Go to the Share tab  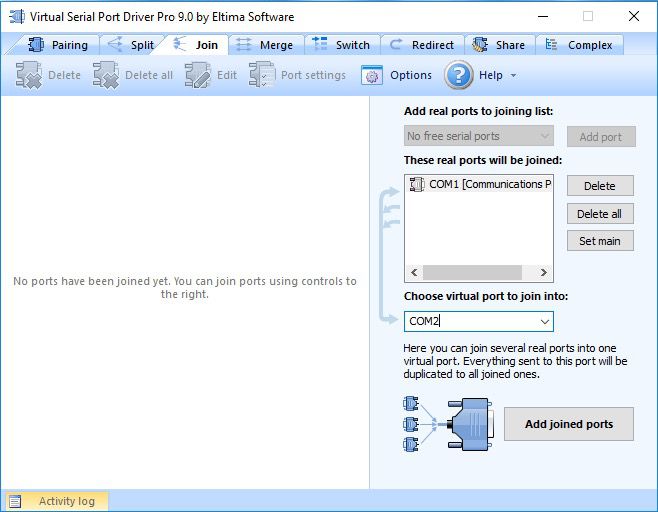(x=499, y=45)
